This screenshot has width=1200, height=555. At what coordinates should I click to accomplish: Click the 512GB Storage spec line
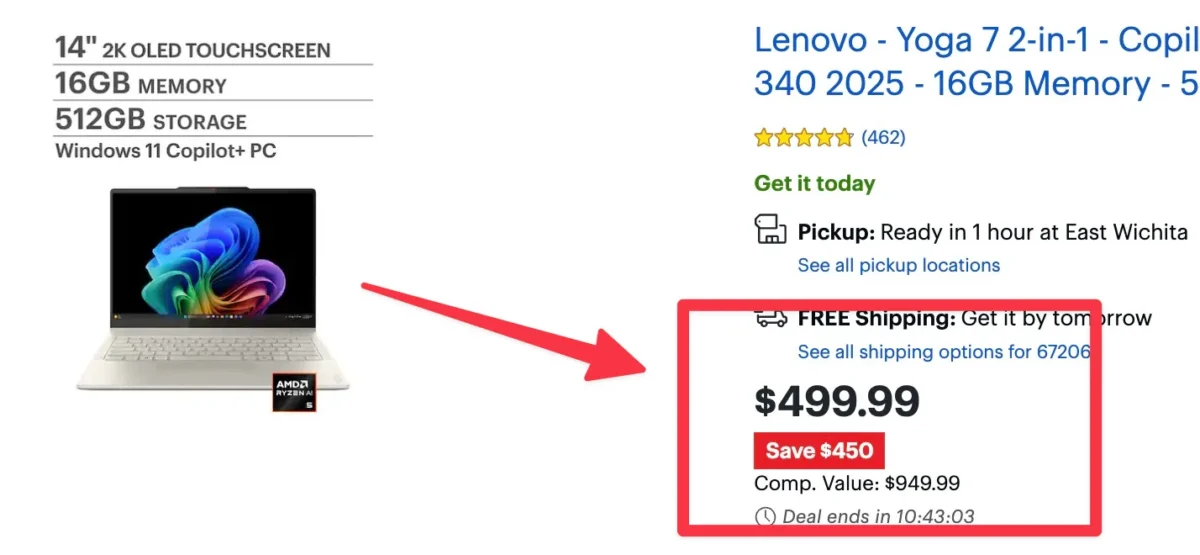(x=151, y=120)
